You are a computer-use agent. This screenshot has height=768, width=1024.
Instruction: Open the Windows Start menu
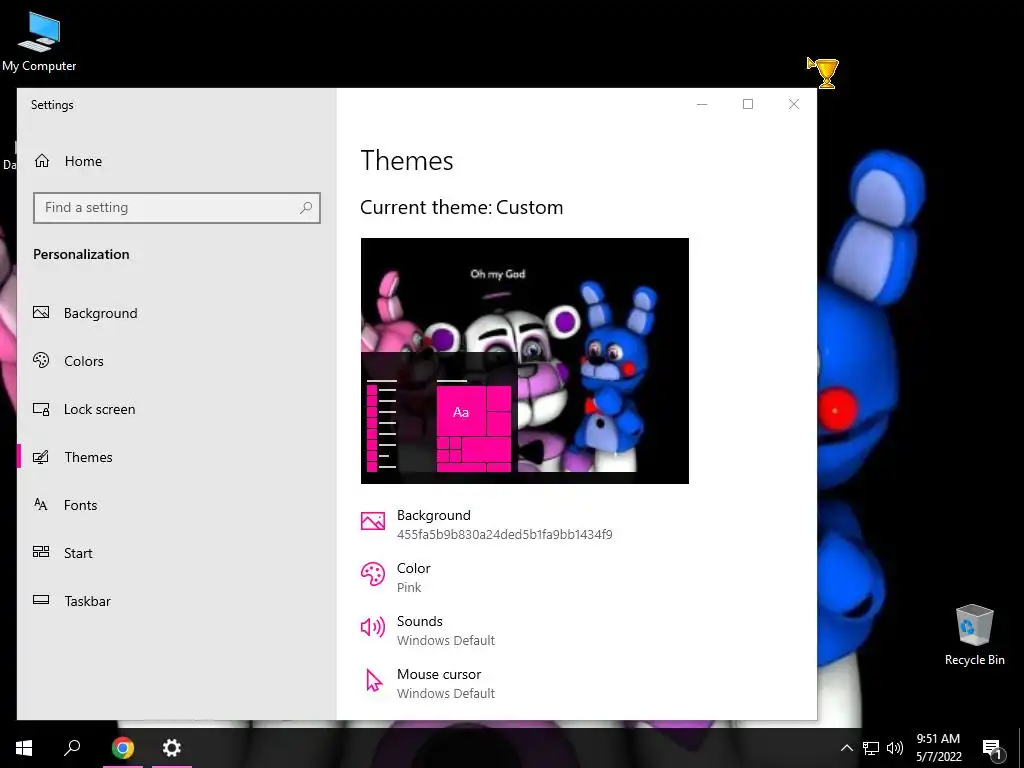click(24, 748)
